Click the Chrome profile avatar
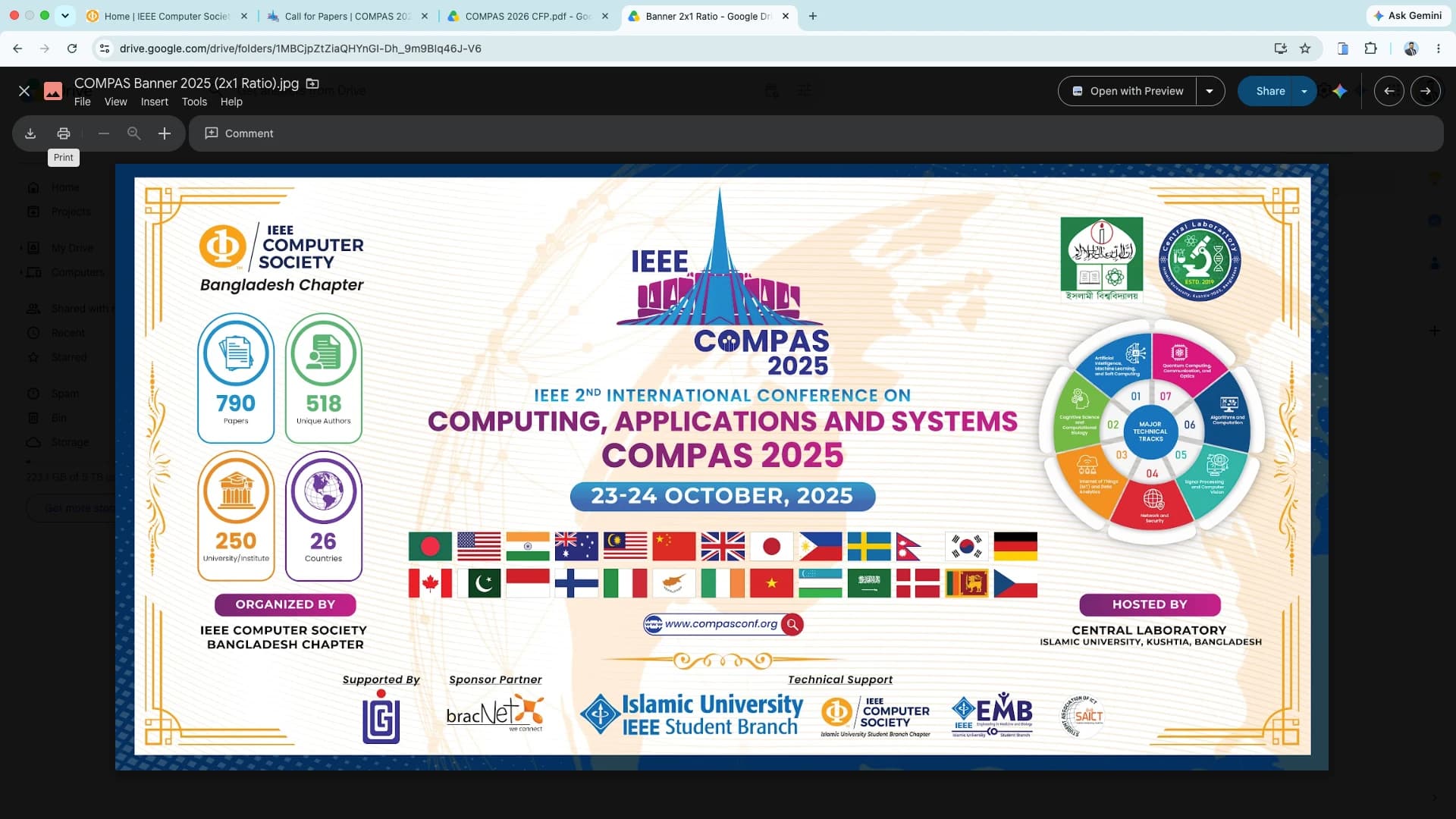The height and width of the screenshot is (819, 1456). 1411,49
